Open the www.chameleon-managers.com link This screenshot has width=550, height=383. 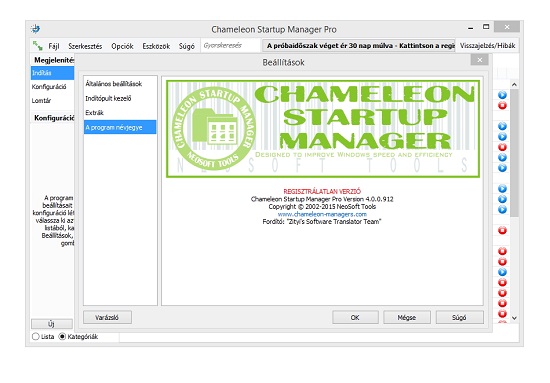pyautogui.click(x=322, y=214)
